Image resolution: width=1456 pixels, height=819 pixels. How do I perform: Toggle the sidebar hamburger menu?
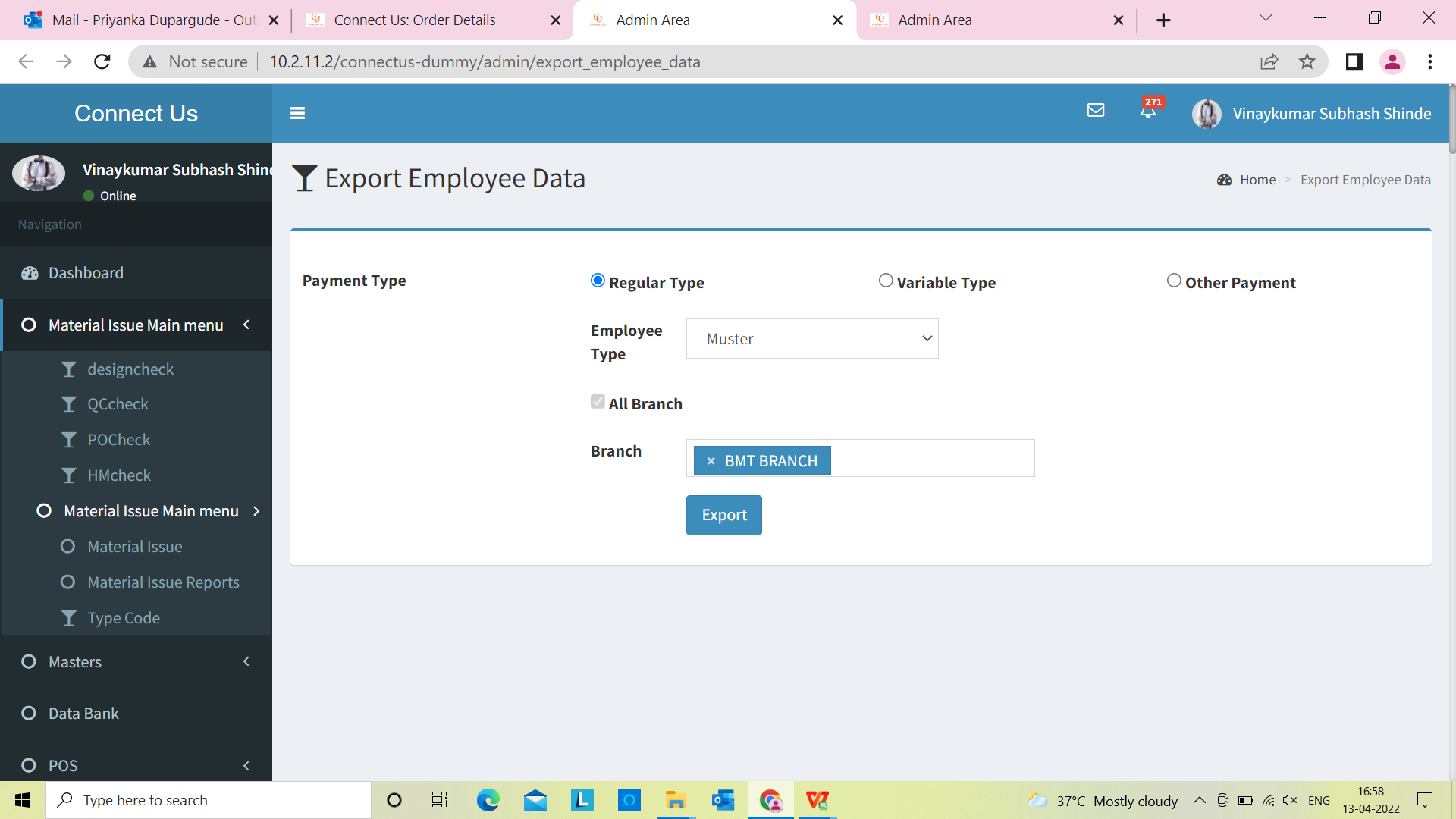coord(297,113)
